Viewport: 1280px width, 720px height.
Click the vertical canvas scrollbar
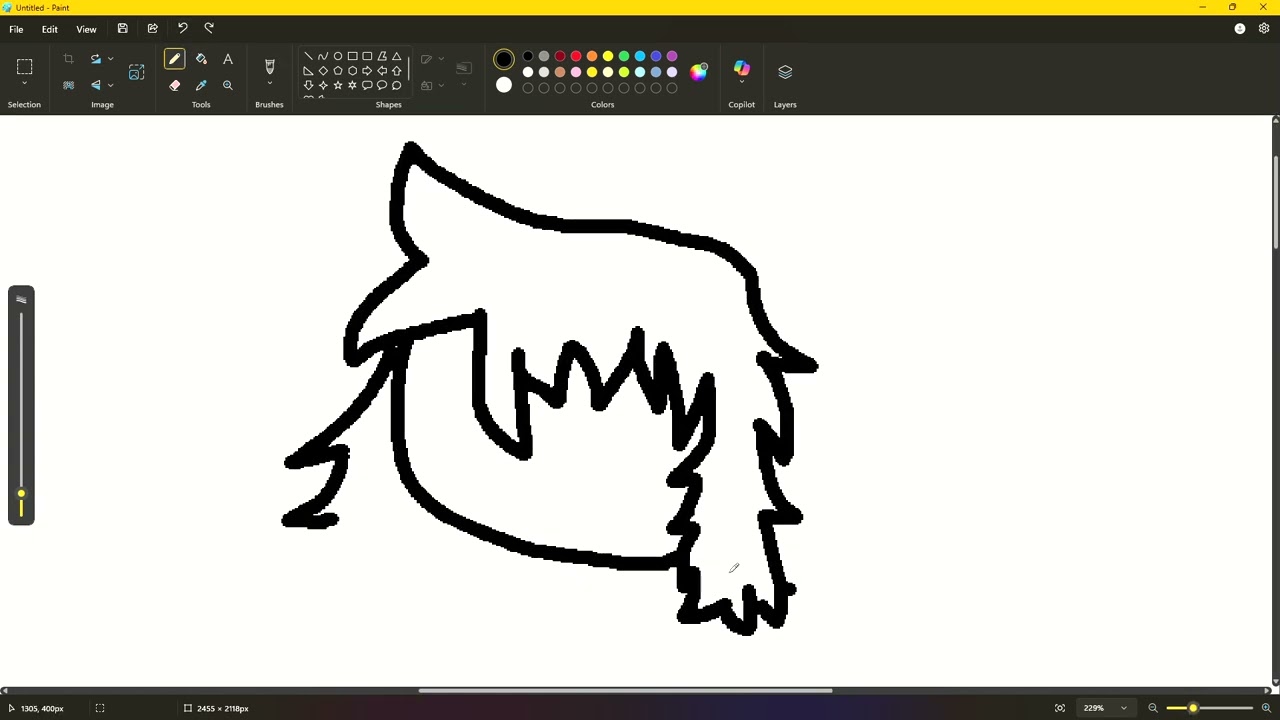1275,203
